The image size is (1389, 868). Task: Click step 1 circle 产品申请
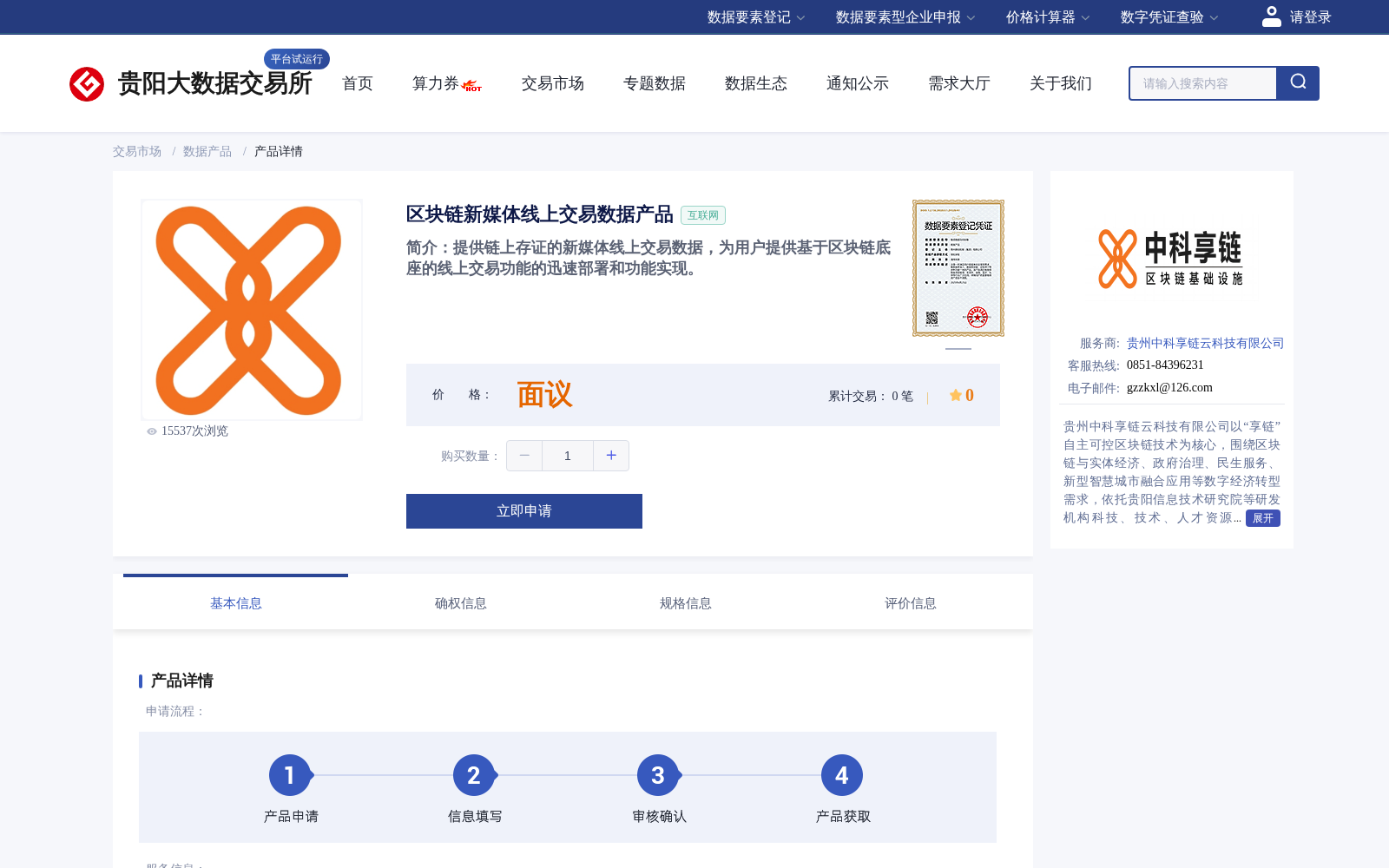290,775
